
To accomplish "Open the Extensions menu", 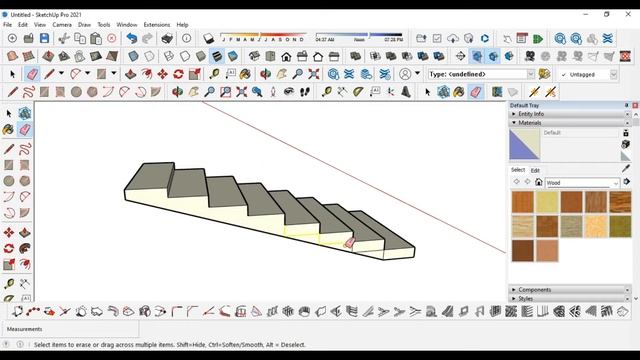I will [x=157, y=24].
